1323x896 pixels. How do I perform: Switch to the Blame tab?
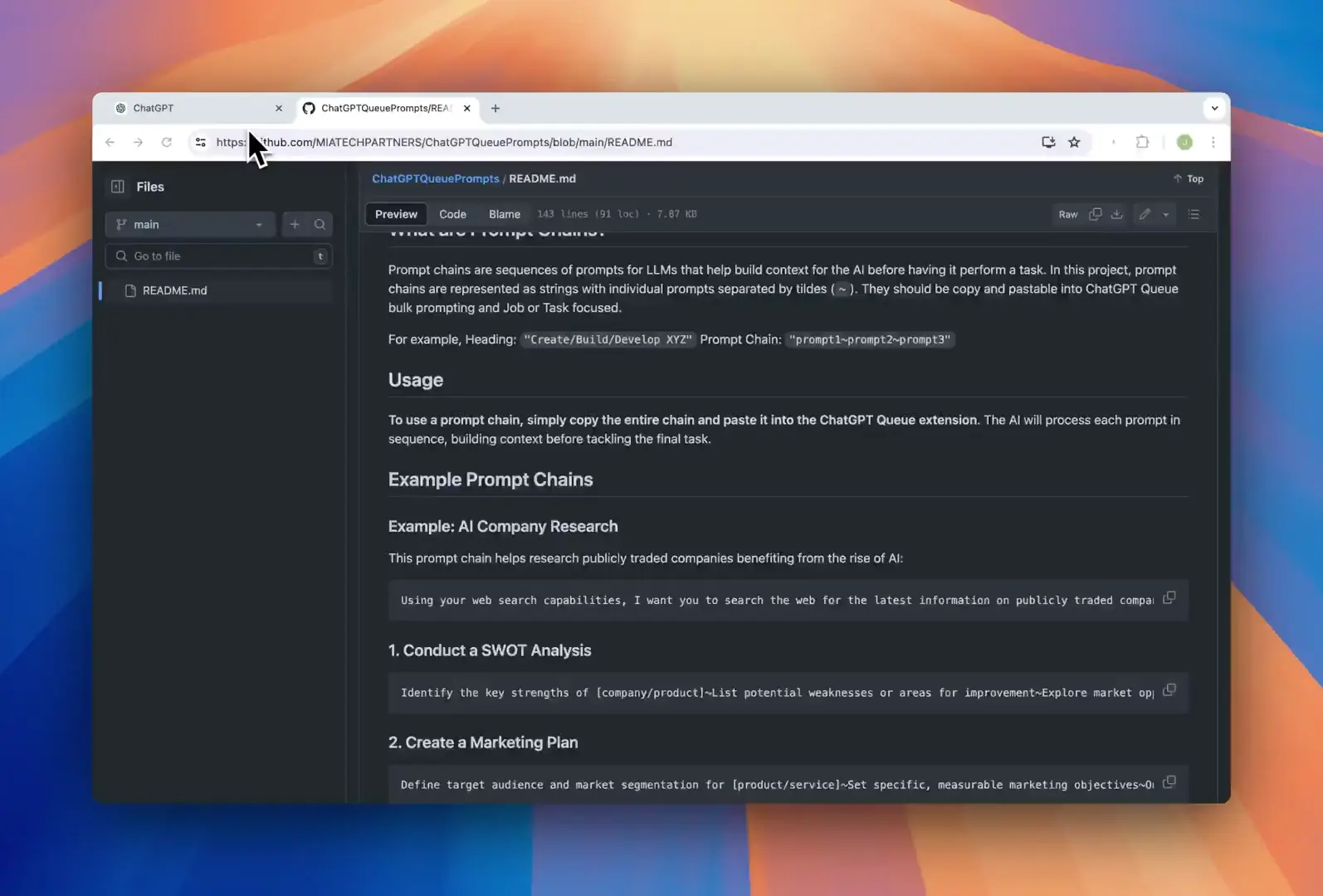coord(504,214)
